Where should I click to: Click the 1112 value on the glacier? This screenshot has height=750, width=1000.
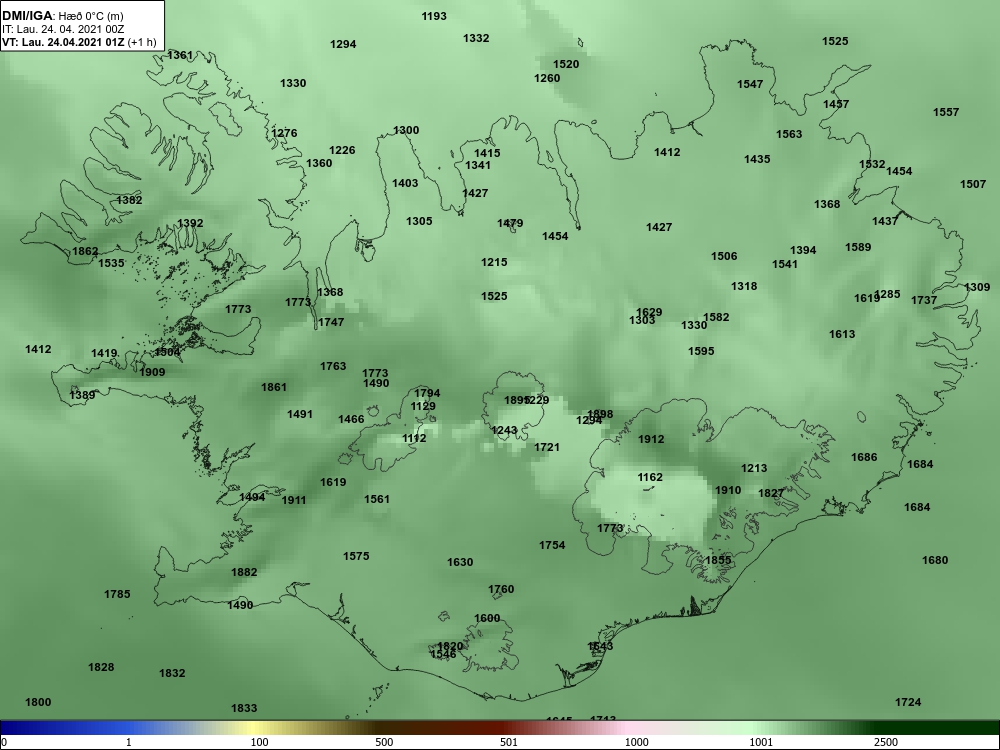coord(414,438)
